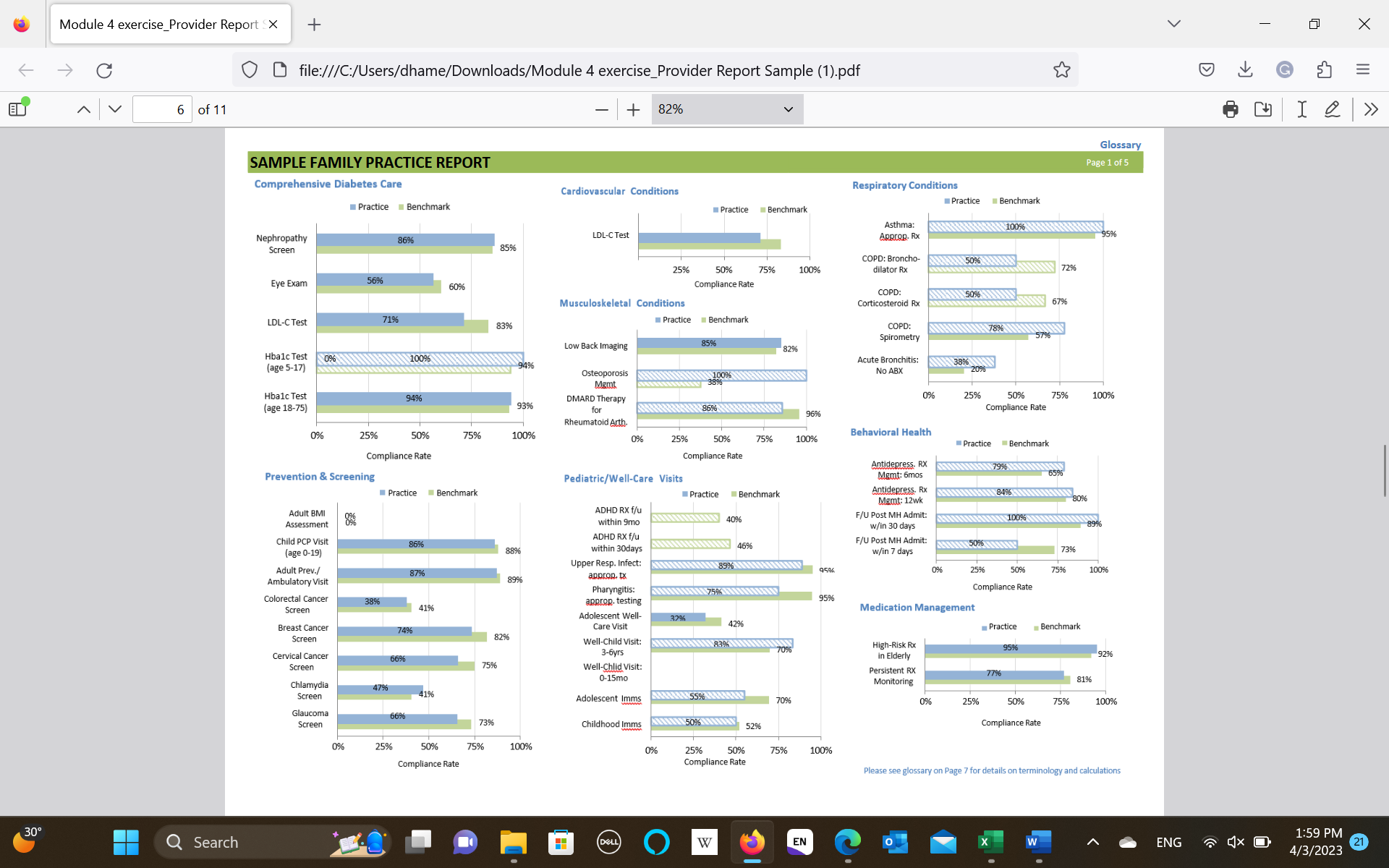
Task: Toggle the PDF sidebar panel
Action: pyautogui.click(x=17, y=108)
